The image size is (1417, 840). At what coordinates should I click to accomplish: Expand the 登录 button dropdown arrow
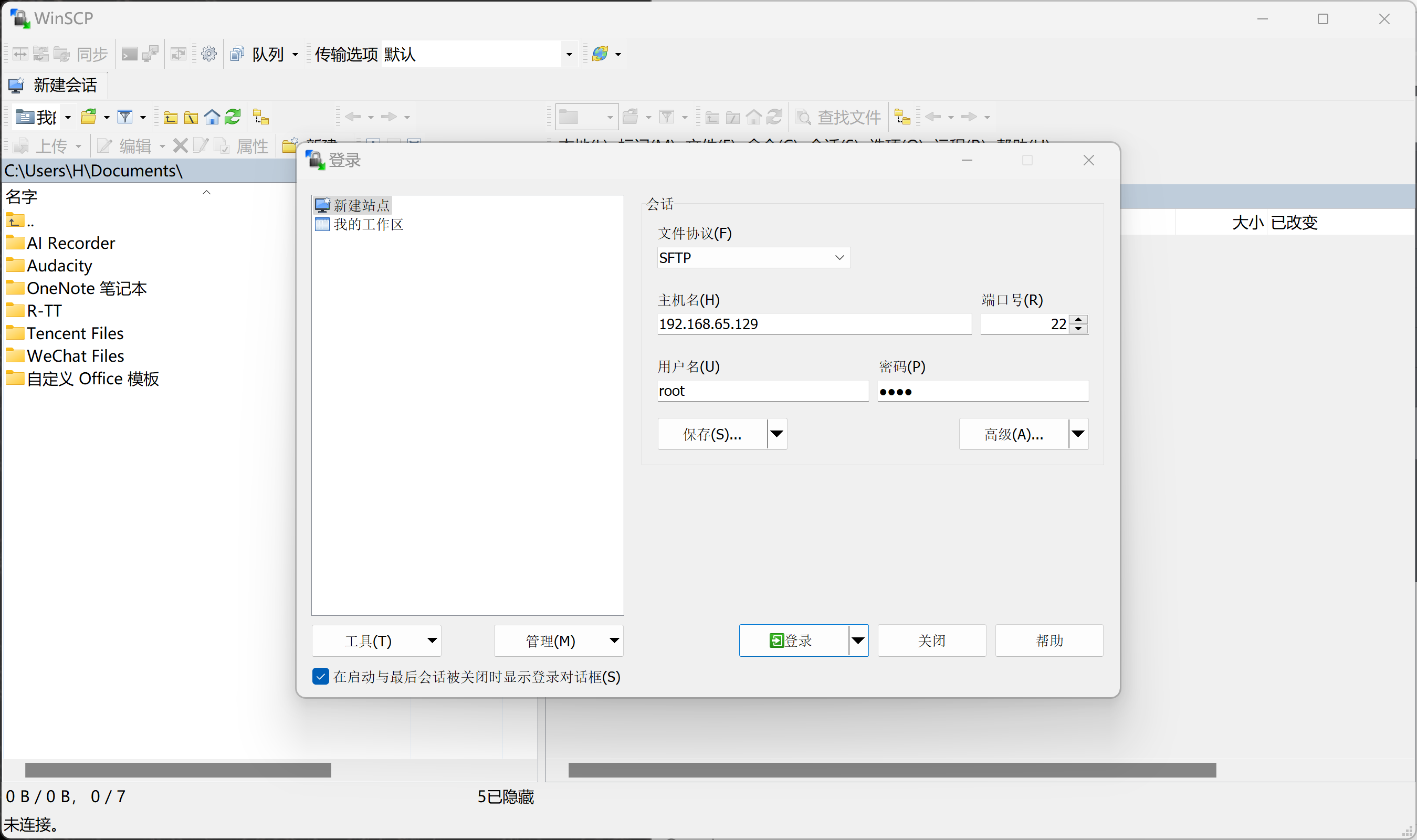(x=858, y=640)
